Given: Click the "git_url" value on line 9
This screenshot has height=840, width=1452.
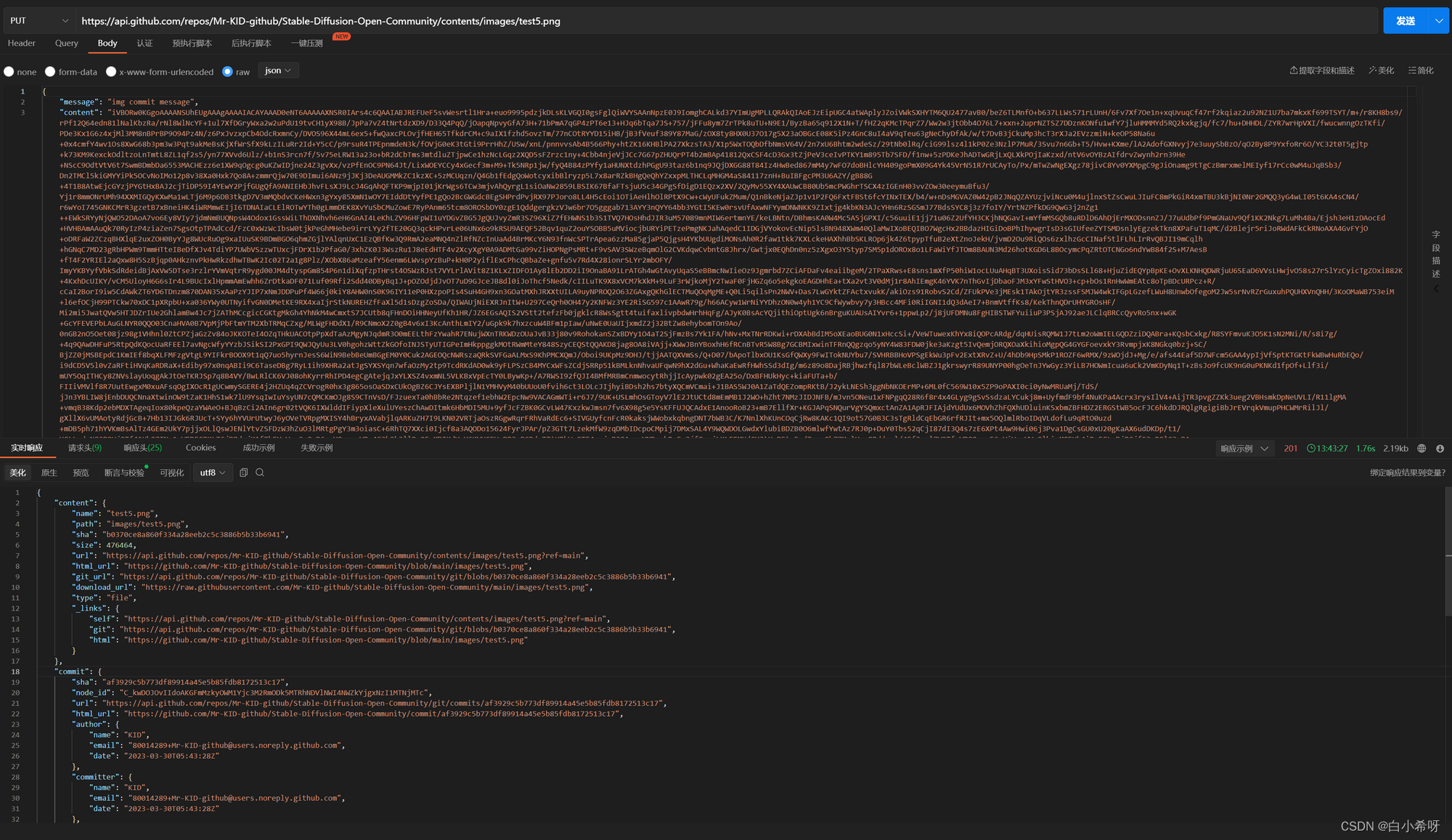Looking at the screenshot, I should coord(395,576).
